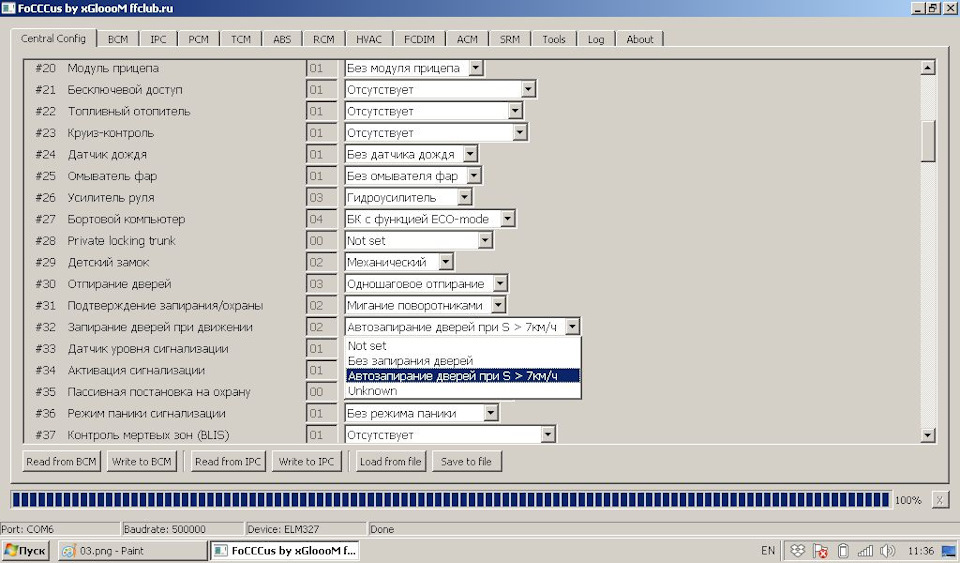Click security alert shield tray icon

pyautogui.click(x=820, y=551)
